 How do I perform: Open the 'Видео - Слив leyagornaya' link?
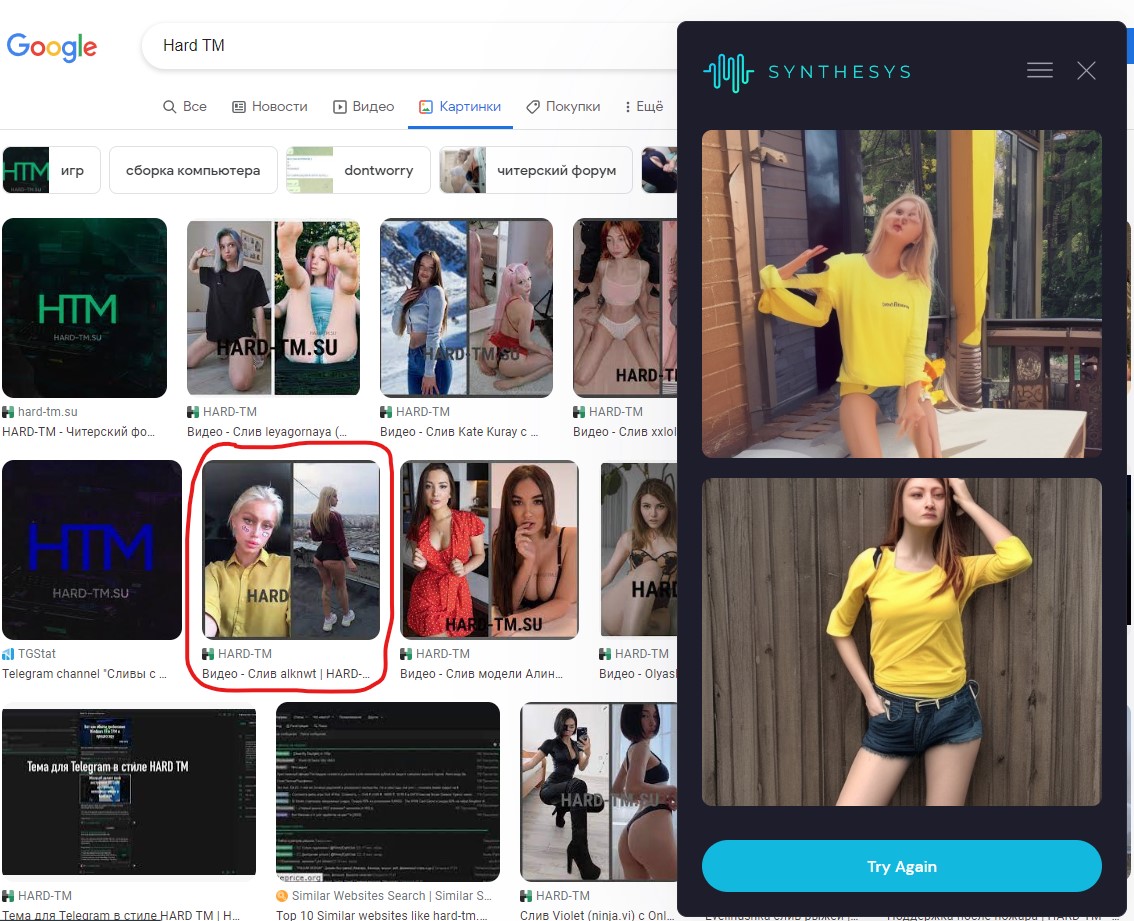[267, 432]
